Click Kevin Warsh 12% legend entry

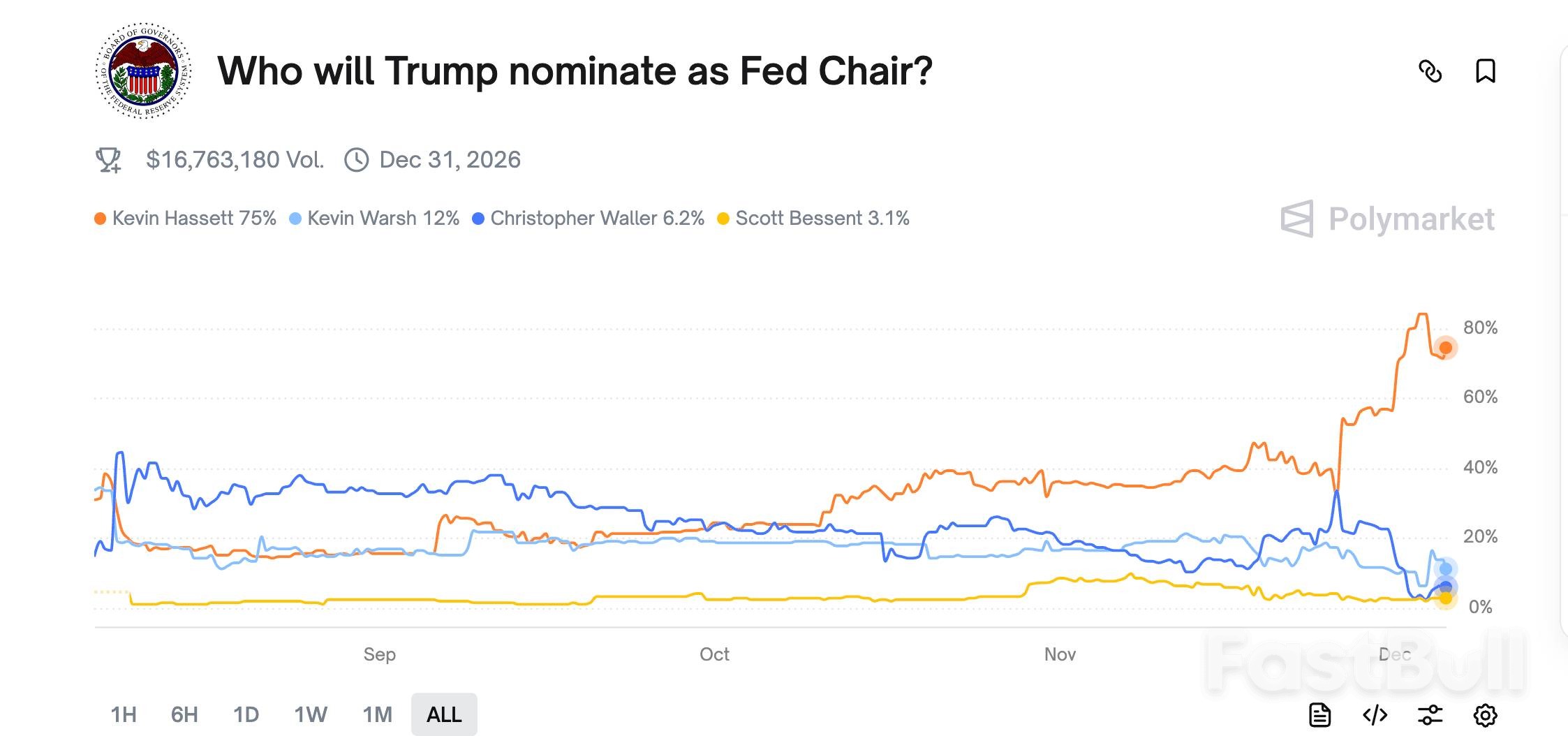[375, 219]
